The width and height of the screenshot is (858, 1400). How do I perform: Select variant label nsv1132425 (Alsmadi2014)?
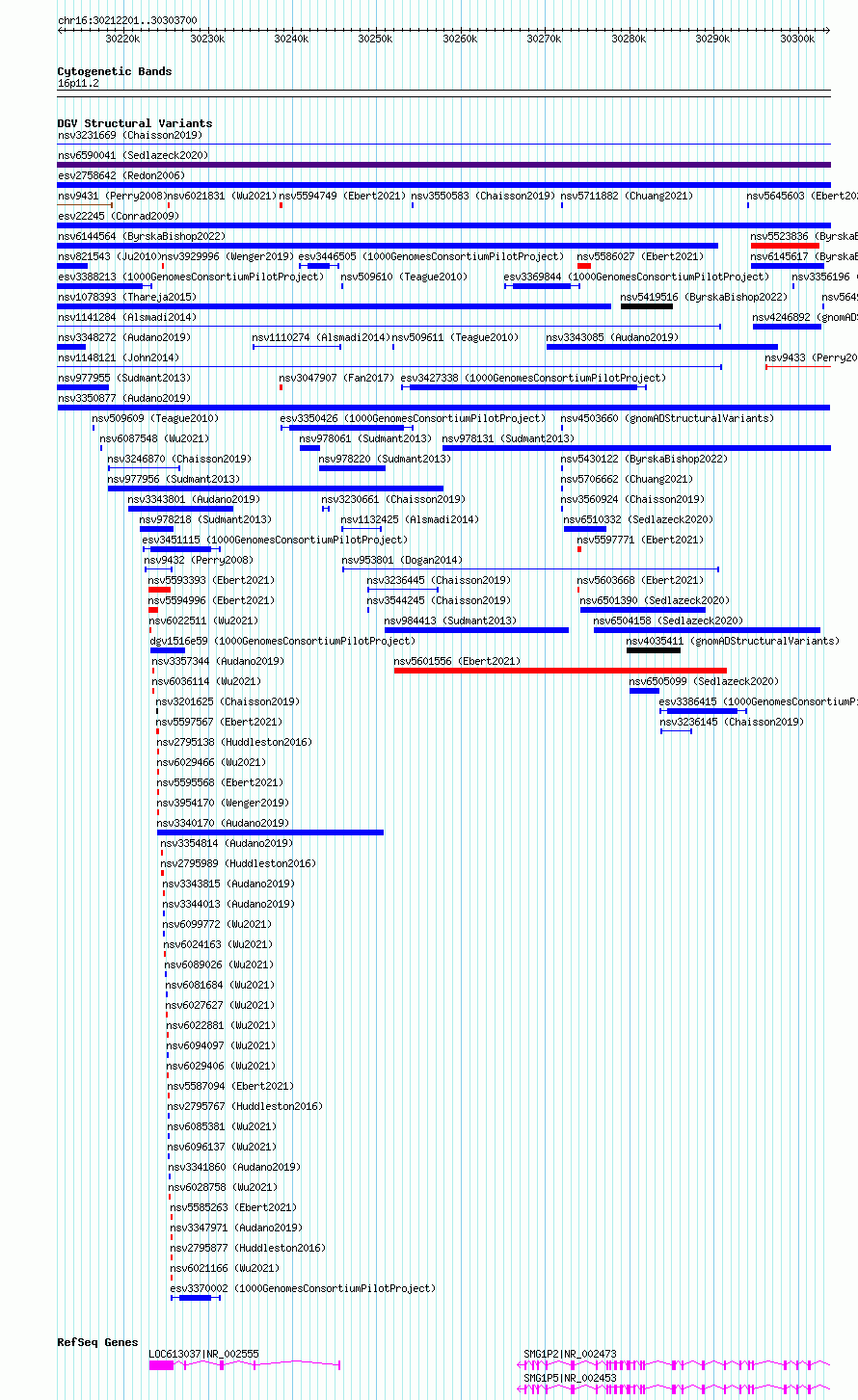click(x=411, y=520)
